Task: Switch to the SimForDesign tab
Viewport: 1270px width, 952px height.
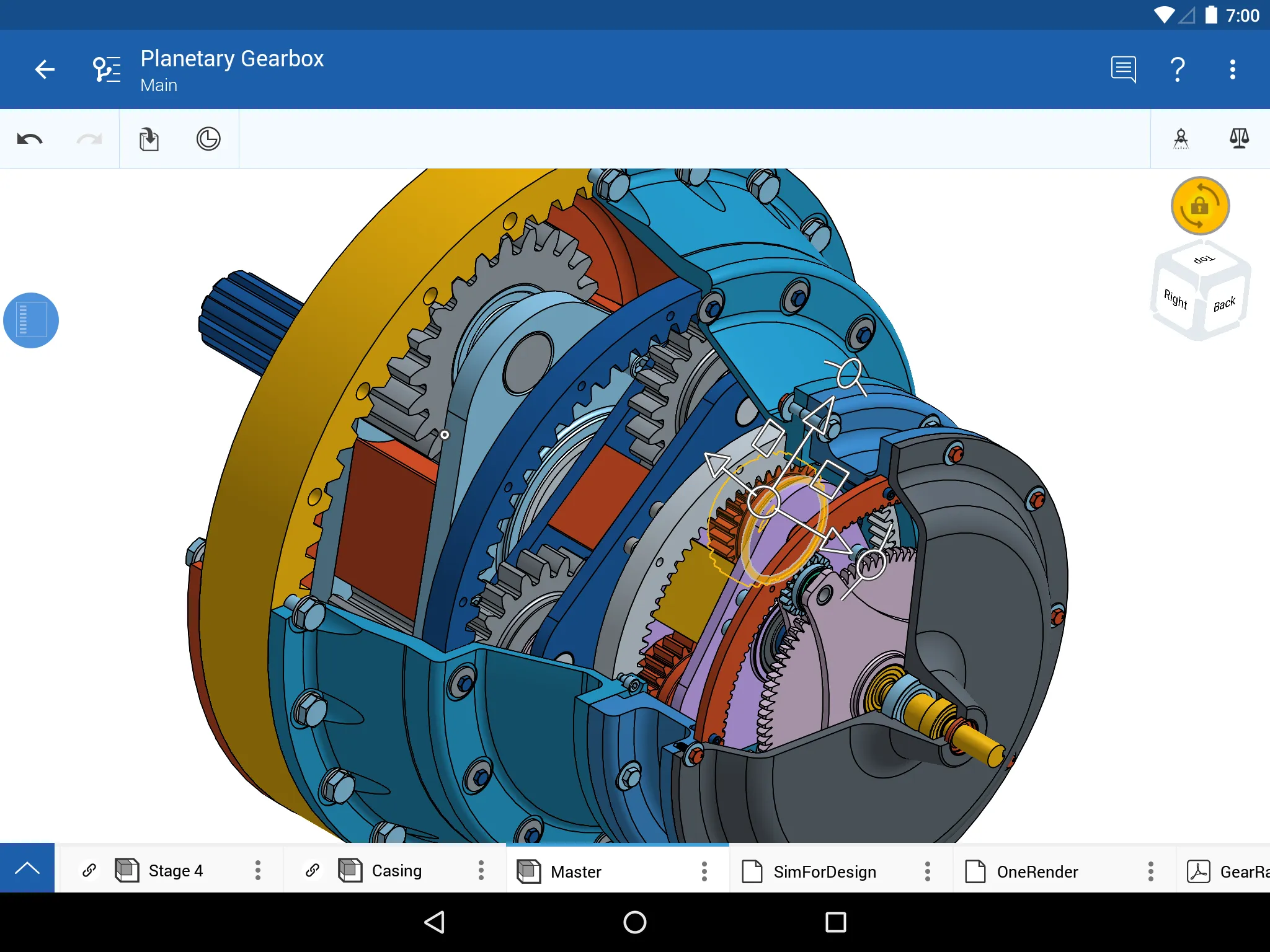Action: [x=824, y=871]
